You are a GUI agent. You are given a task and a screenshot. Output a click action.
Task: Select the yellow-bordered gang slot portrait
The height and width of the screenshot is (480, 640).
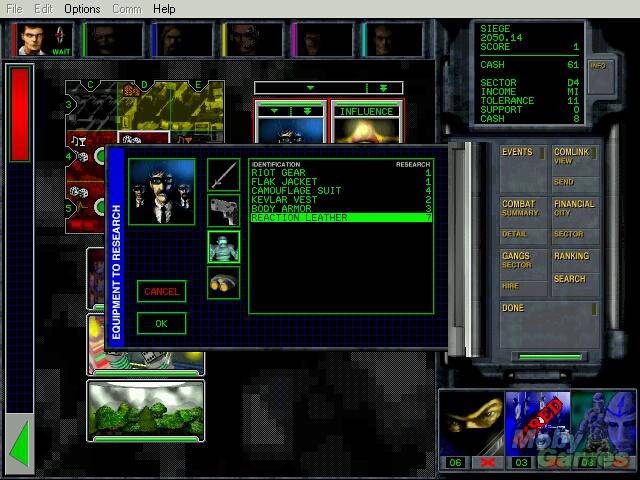(253, 40)
